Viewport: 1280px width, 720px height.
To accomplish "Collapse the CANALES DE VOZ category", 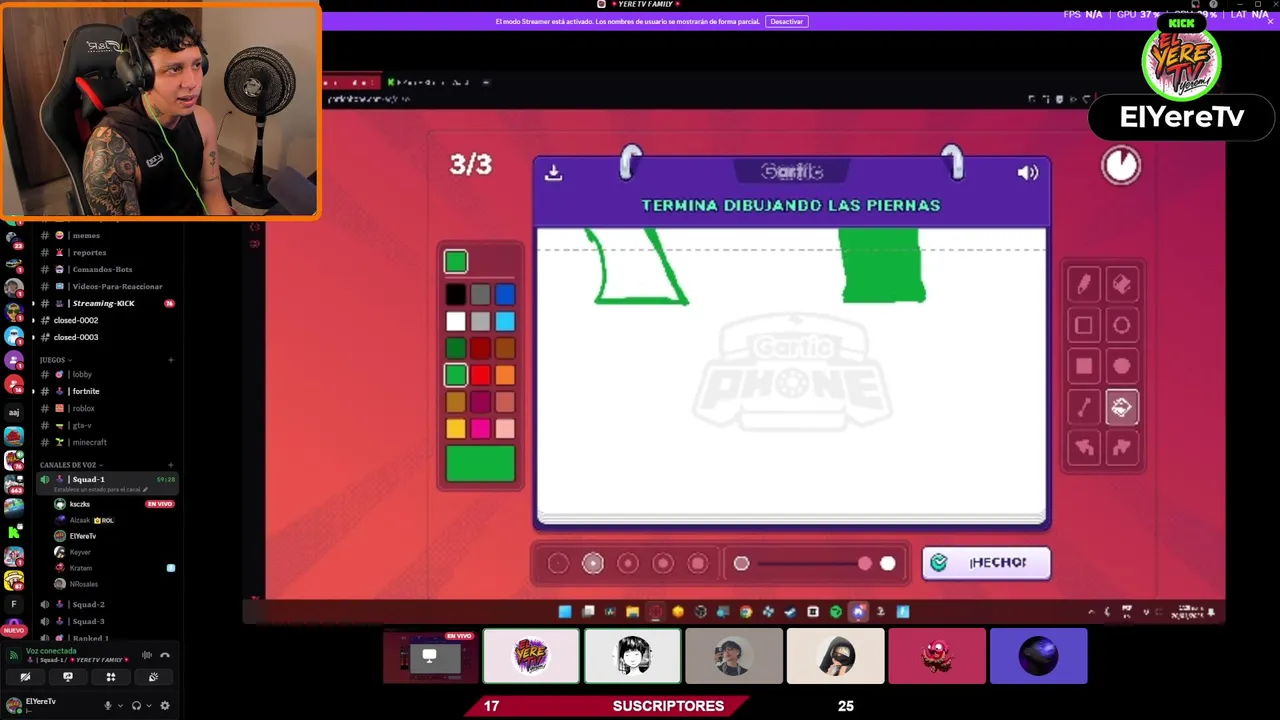I will click(68, 465).
